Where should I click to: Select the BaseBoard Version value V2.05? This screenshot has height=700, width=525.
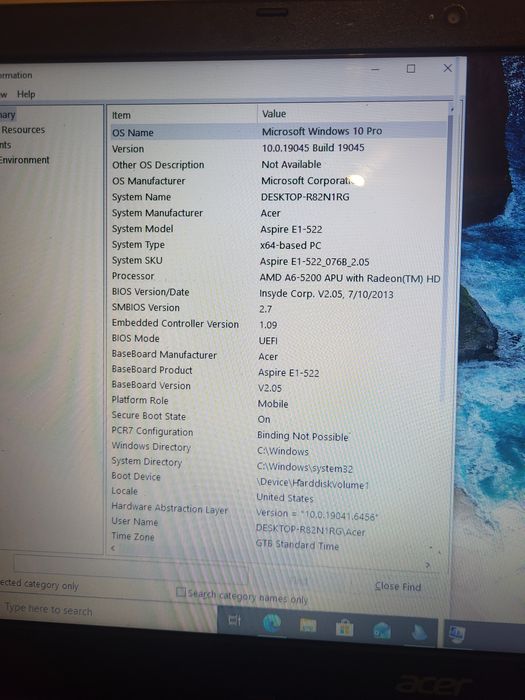pos(270,388)
